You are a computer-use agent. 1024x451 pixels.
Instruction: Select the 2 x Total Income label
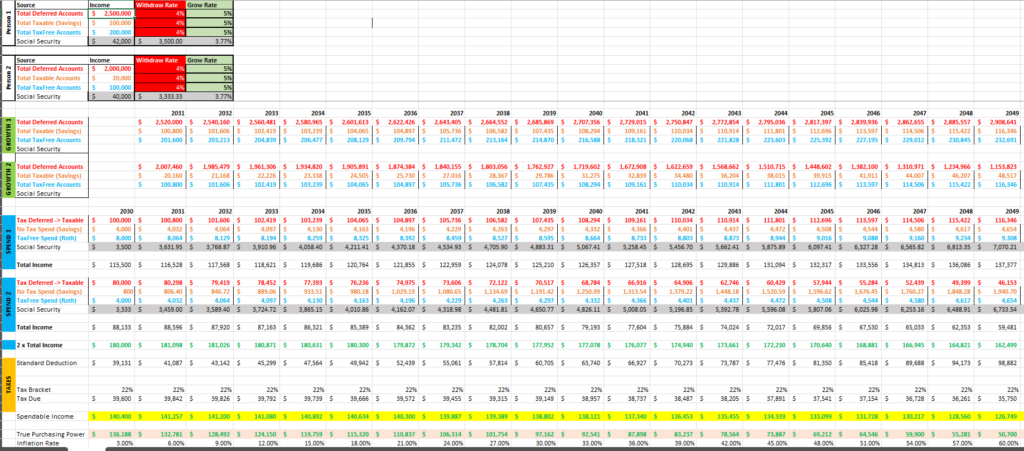(x=40, y=344)
